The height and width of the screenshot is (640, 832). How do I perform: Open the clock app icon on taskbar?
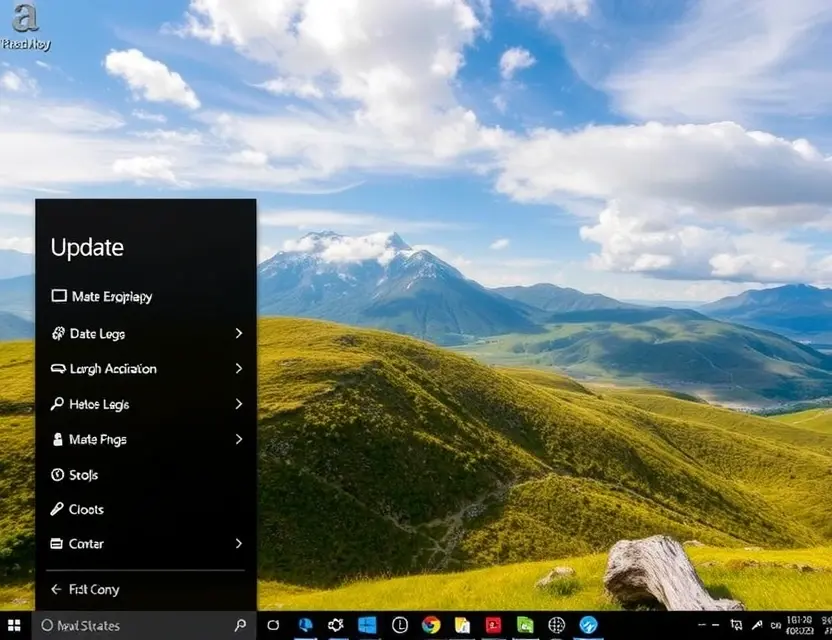point(400,625)
